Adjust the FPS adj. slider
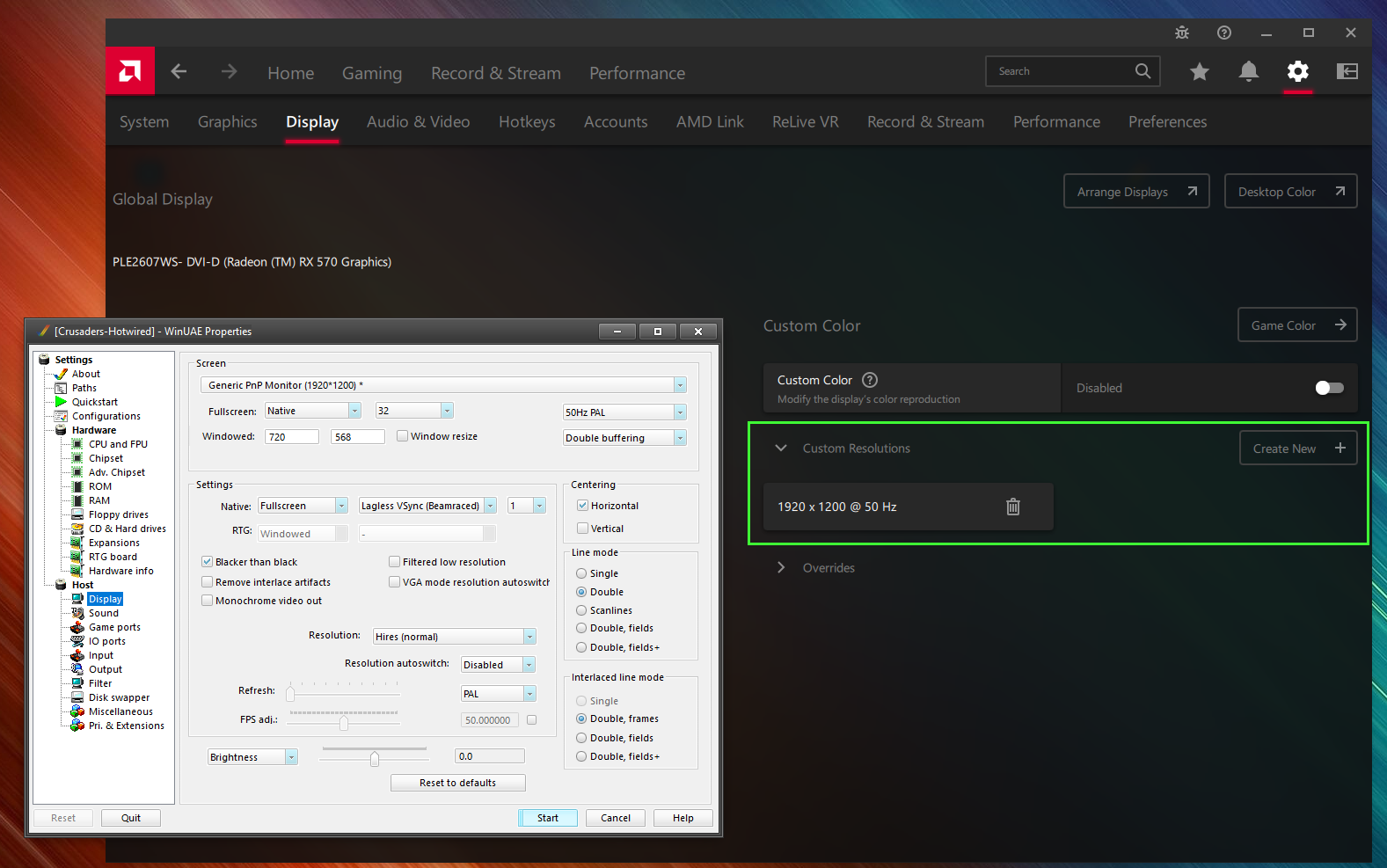The height and width of the screenshot is (868, 1387). [344, 723]
